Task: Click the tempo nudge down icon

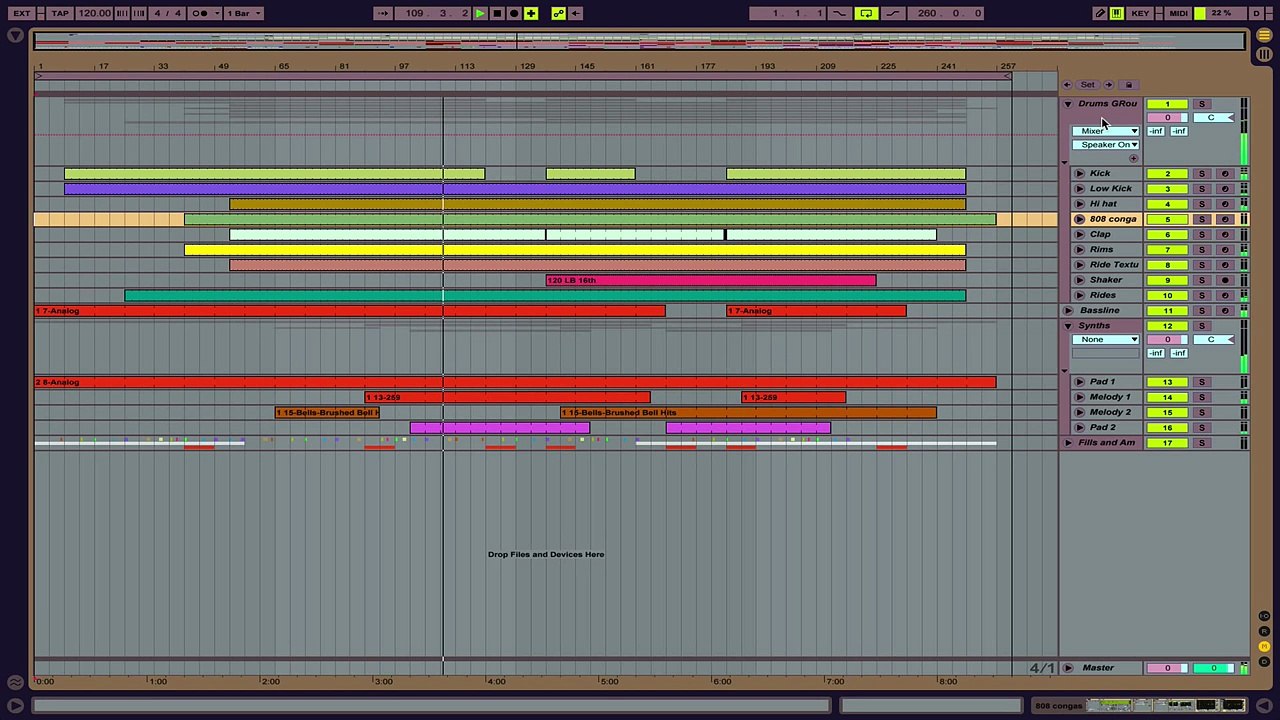Action: (122, 13)
